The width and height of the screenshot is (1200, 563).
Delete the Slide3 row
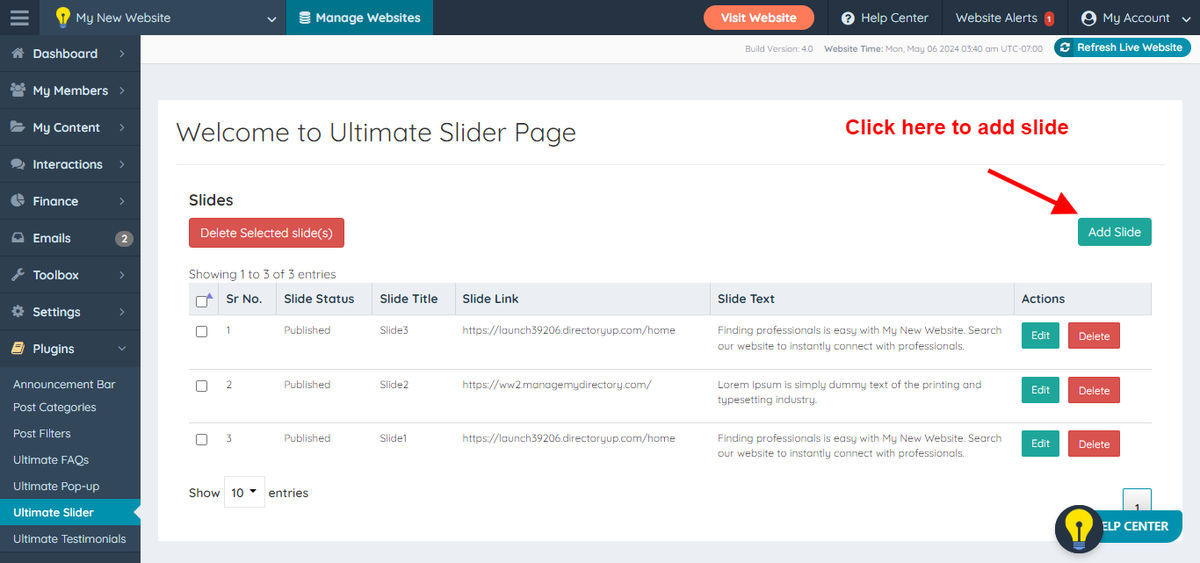(x=1094, y=336)
